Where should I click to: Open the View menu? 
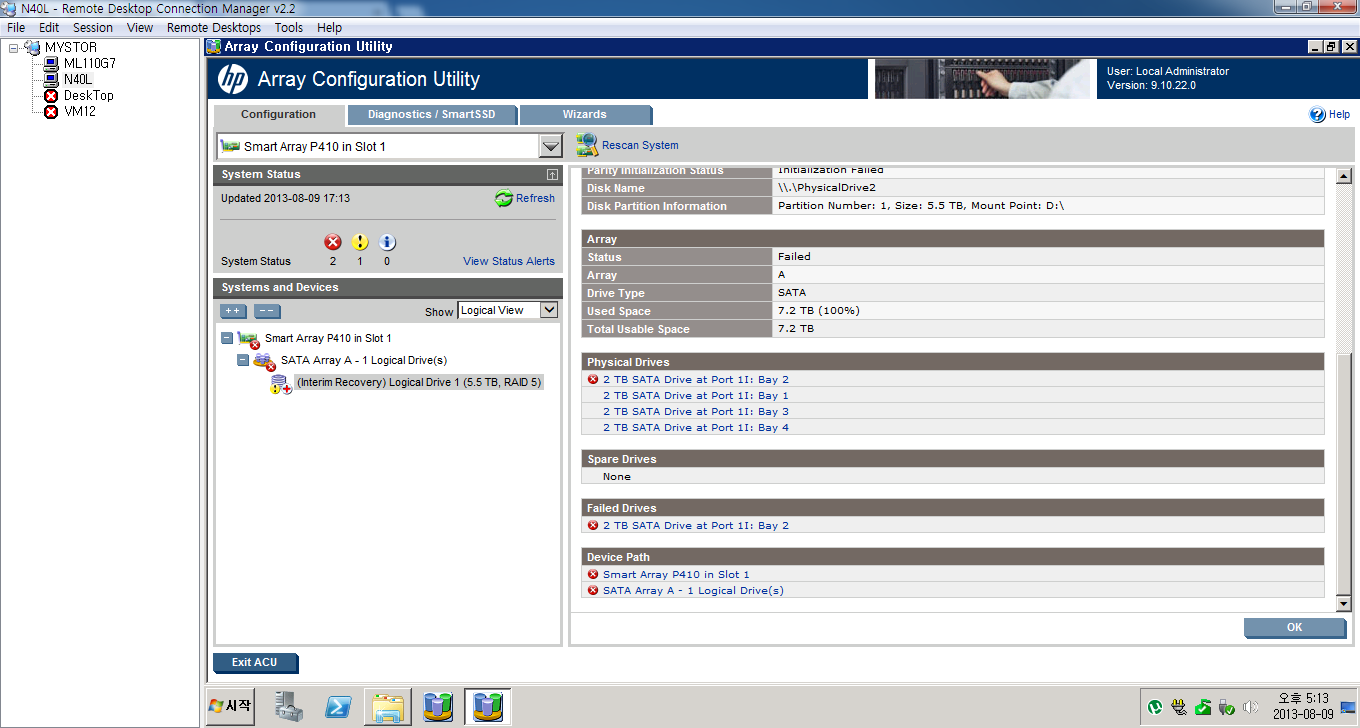pos(140,27)
